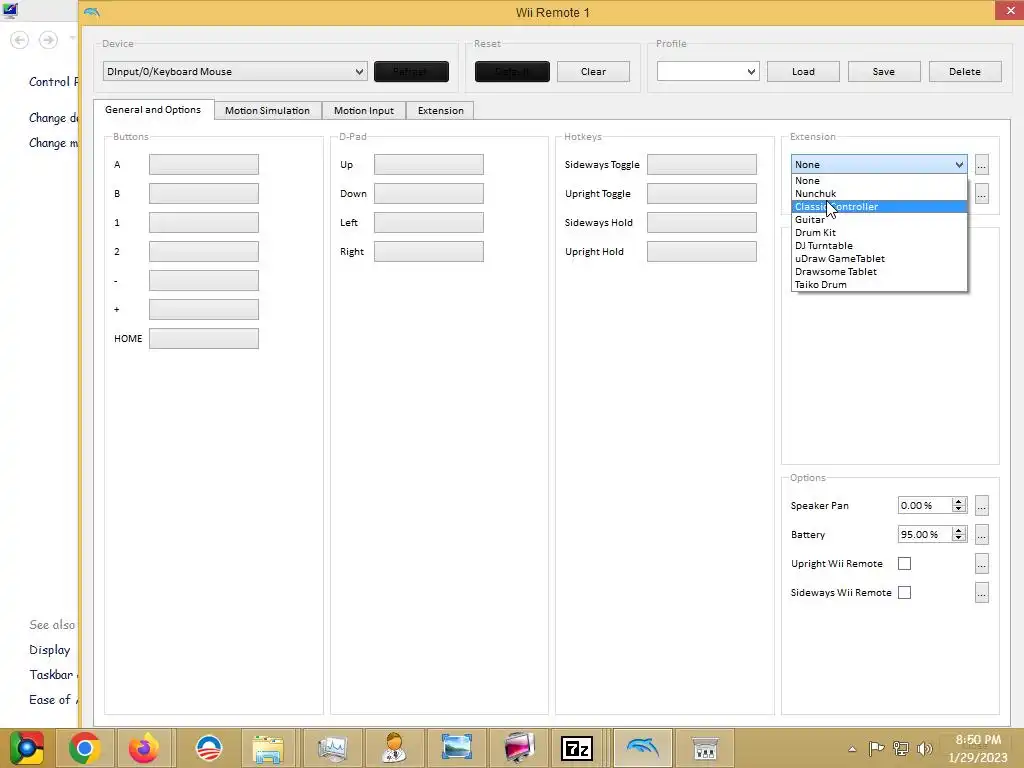Launch Firefox from the taskbar
Screen dimensions: 1024x768
pos(144,748)
